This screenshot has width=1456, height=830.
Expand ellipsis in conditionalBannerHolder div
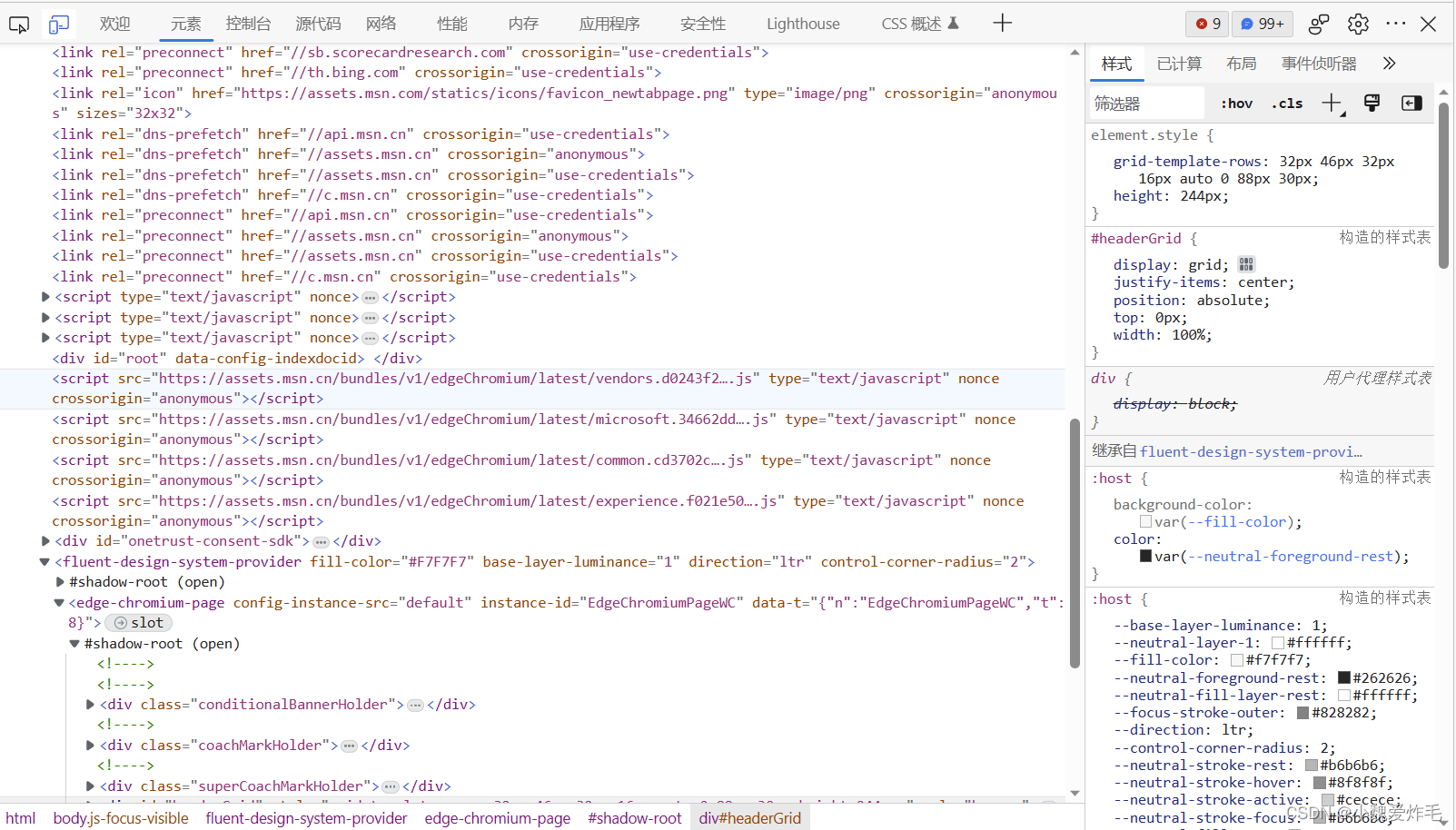[415, 706]
